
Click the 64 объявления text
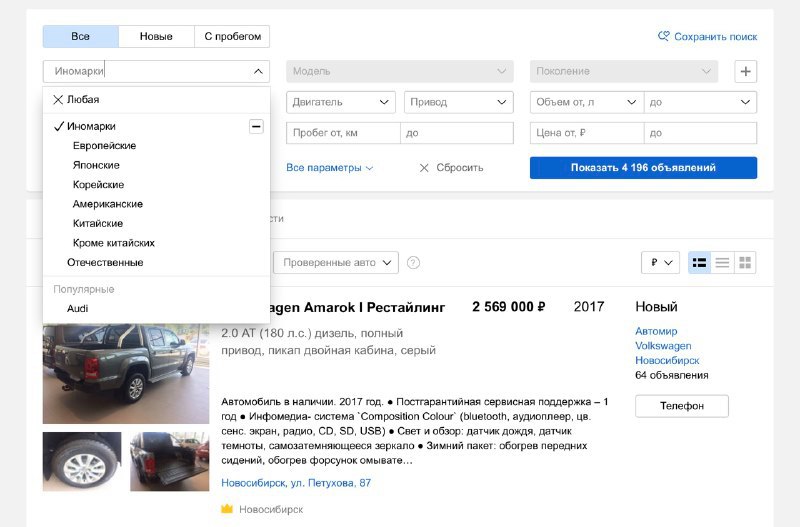671,375
